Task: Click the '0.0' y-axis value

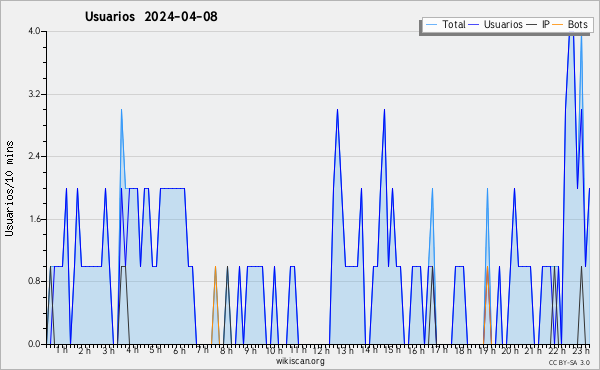Action: coord(34,344)
